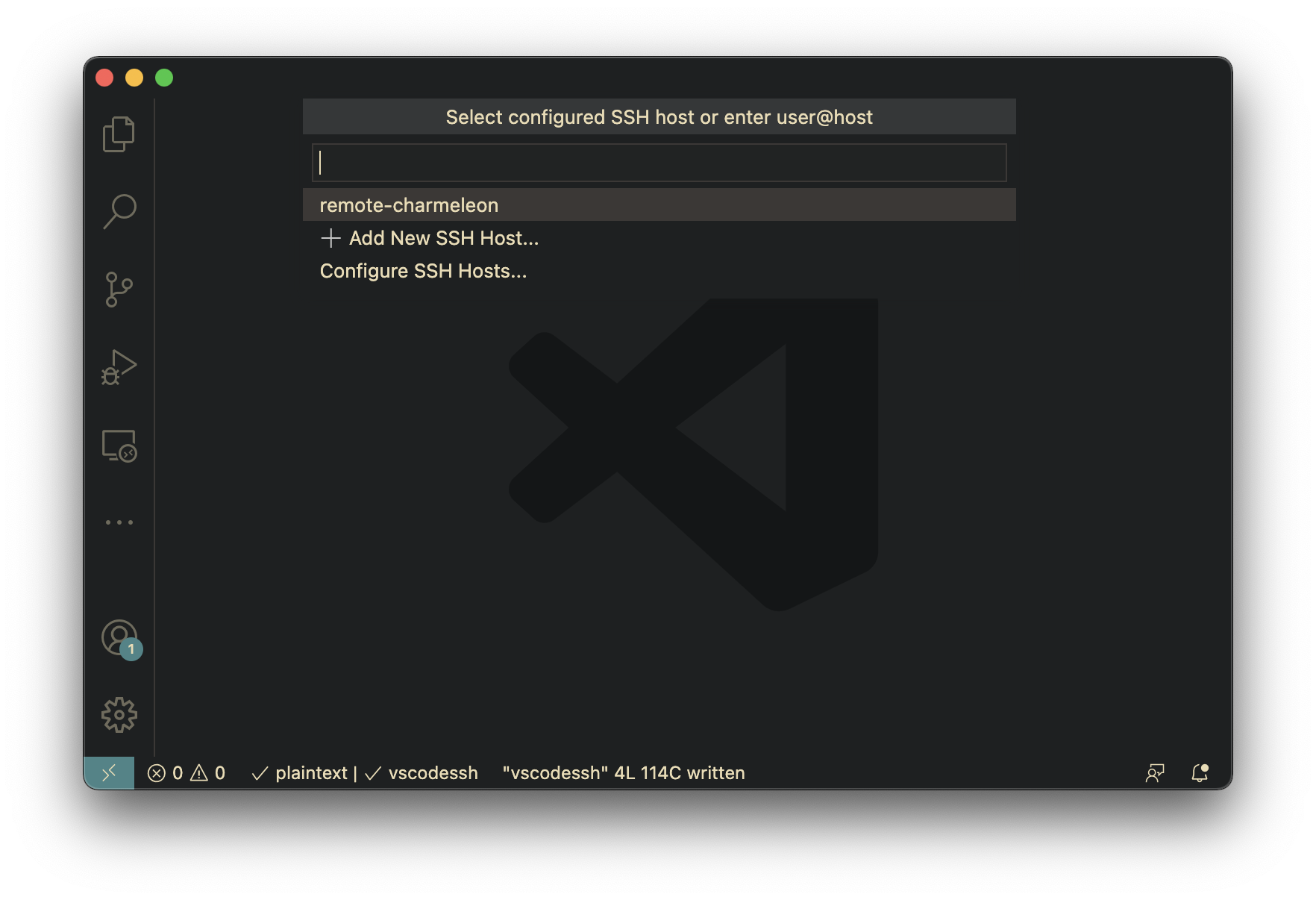Click the feedback icon in status bar
Image resolution: width=1316 pixels, height=900 pixels.
(x=1155, y=773)
